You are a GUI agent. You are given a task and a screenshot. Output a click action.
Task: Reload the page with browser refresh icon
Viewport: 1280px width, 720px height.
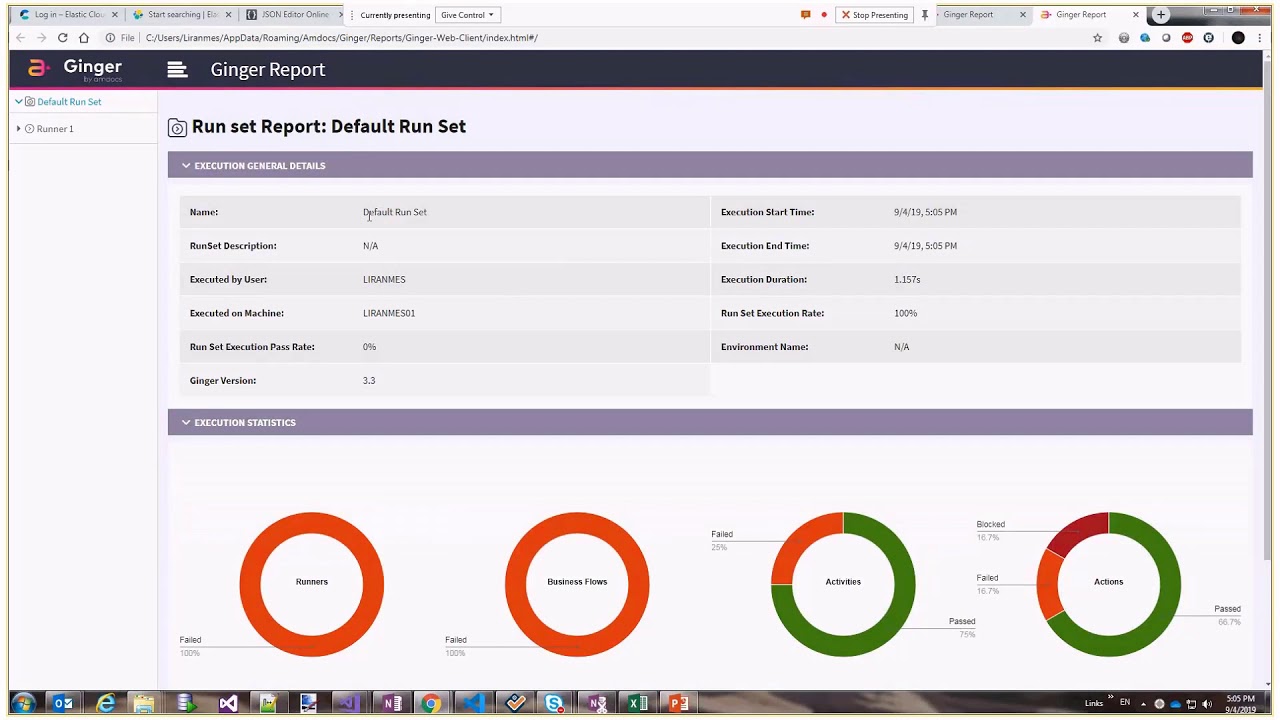point(62,38)
